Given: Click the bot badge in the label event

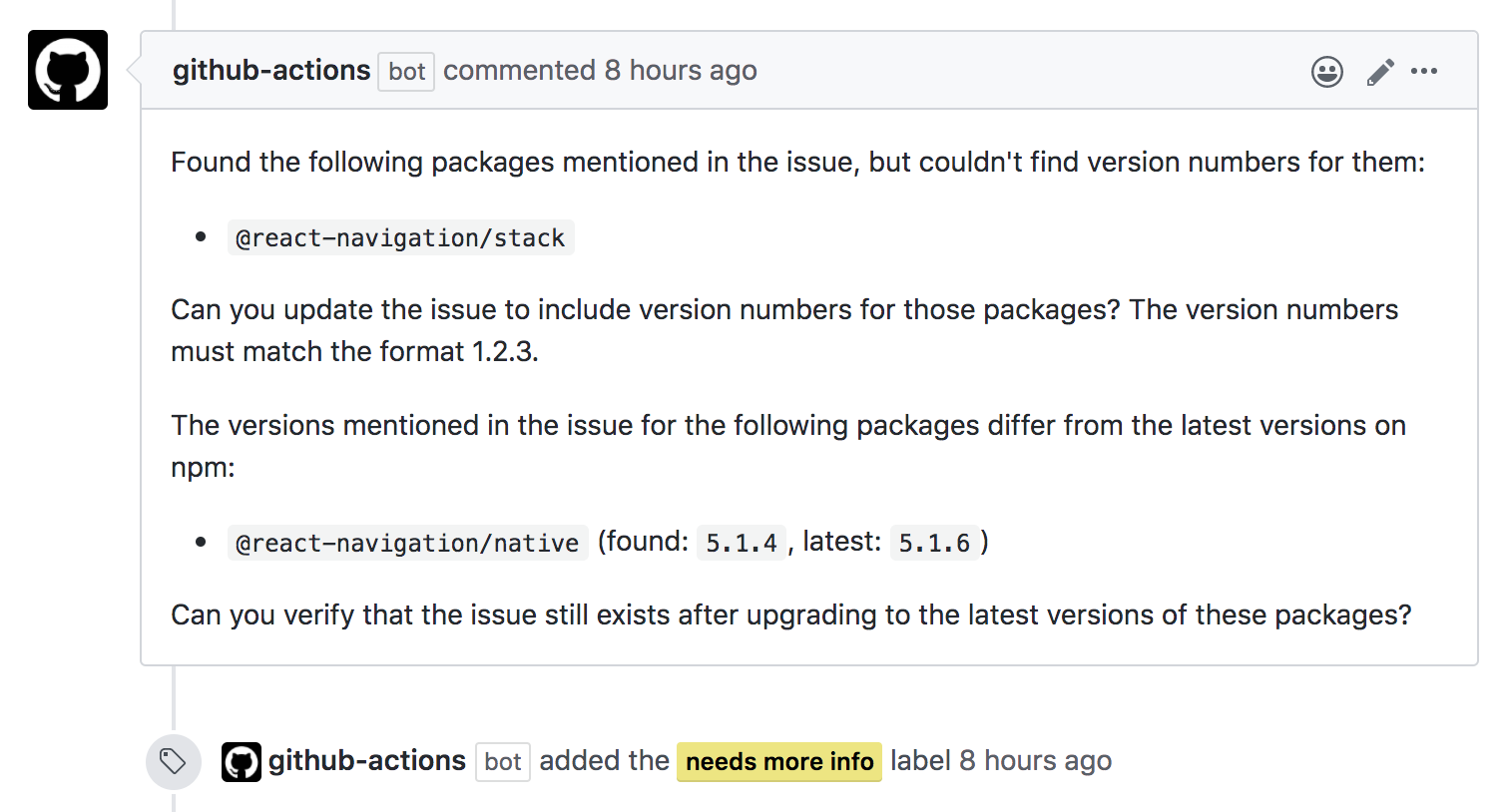Looking at the screenshot, I should 502,762.
